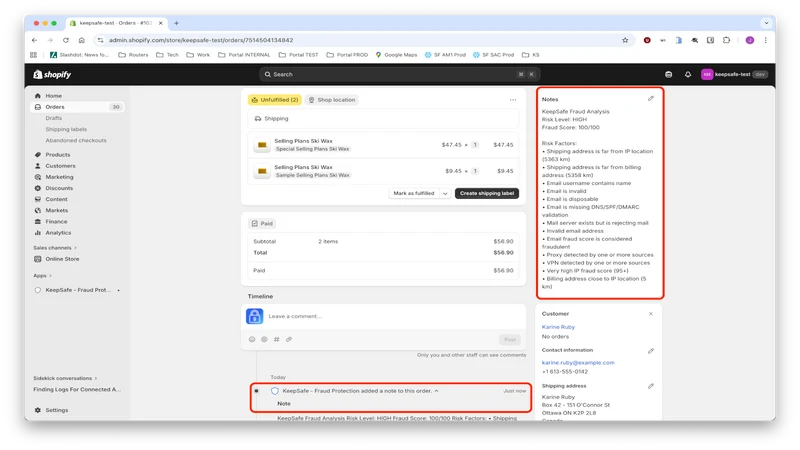Click the Discounts icon in sidebar

click(x=38, y=188)
